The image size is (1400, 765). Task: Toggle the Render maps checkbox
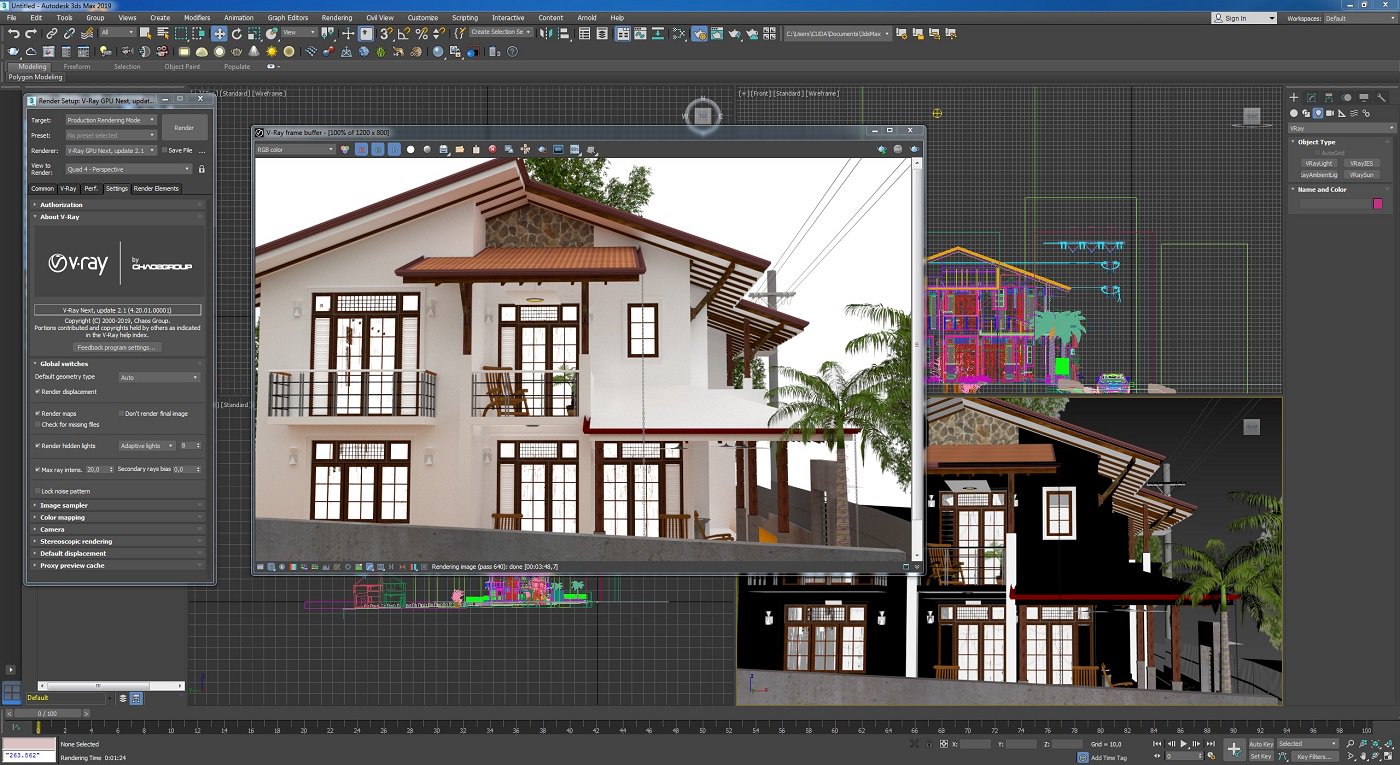tap(37, 413)
